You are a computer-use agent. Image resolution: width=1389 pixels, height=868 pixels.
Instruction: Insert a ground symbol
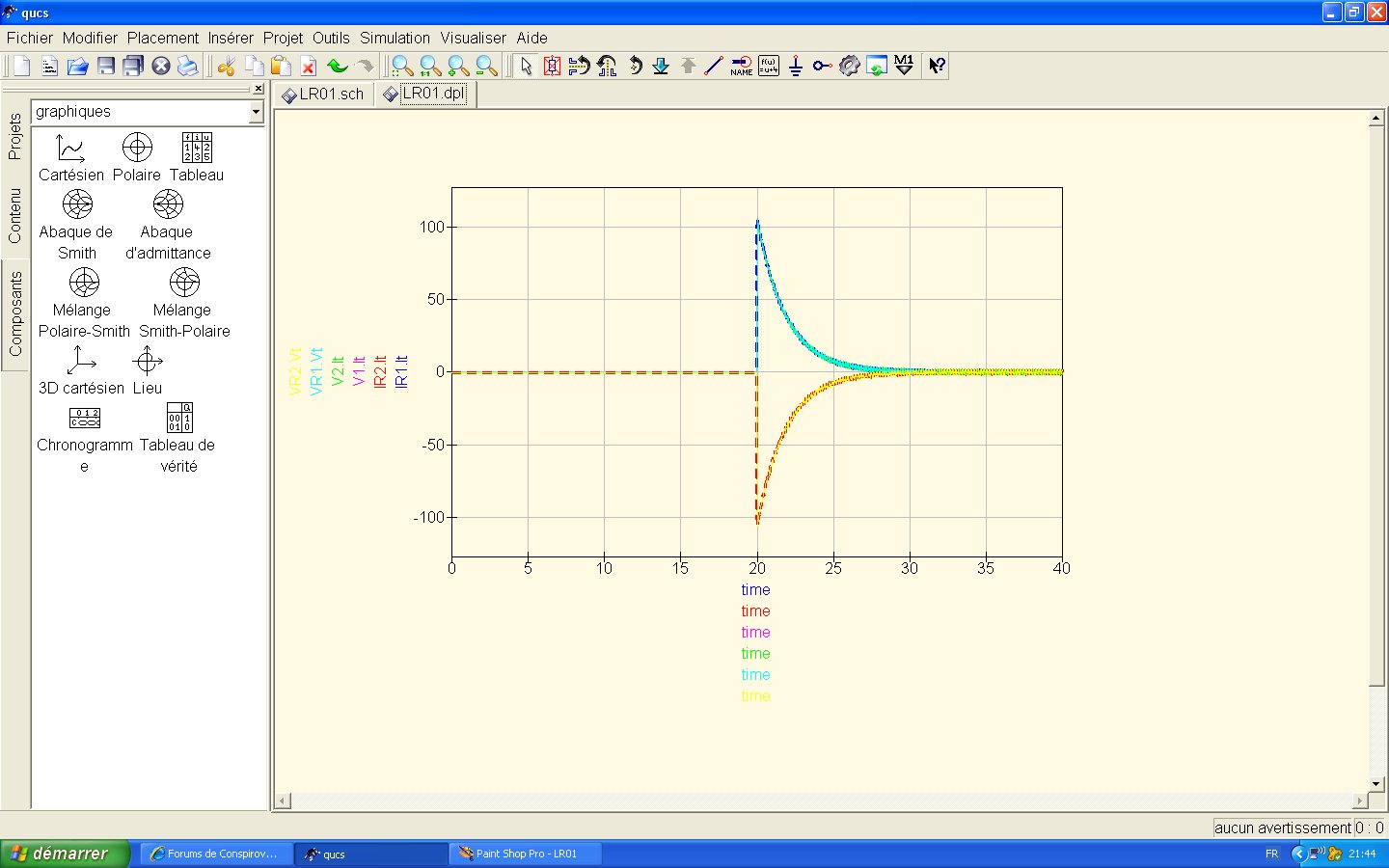pyautogui.click(x=796, y=66)
